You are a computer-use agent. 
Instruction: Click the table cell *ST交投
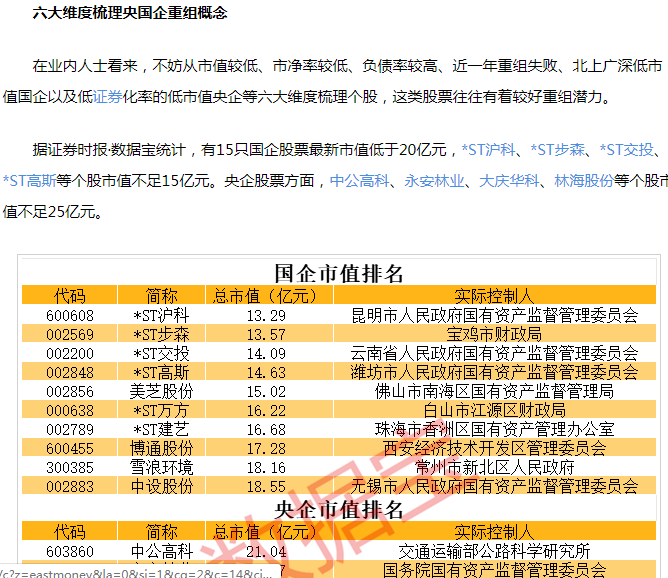point(161,354)
